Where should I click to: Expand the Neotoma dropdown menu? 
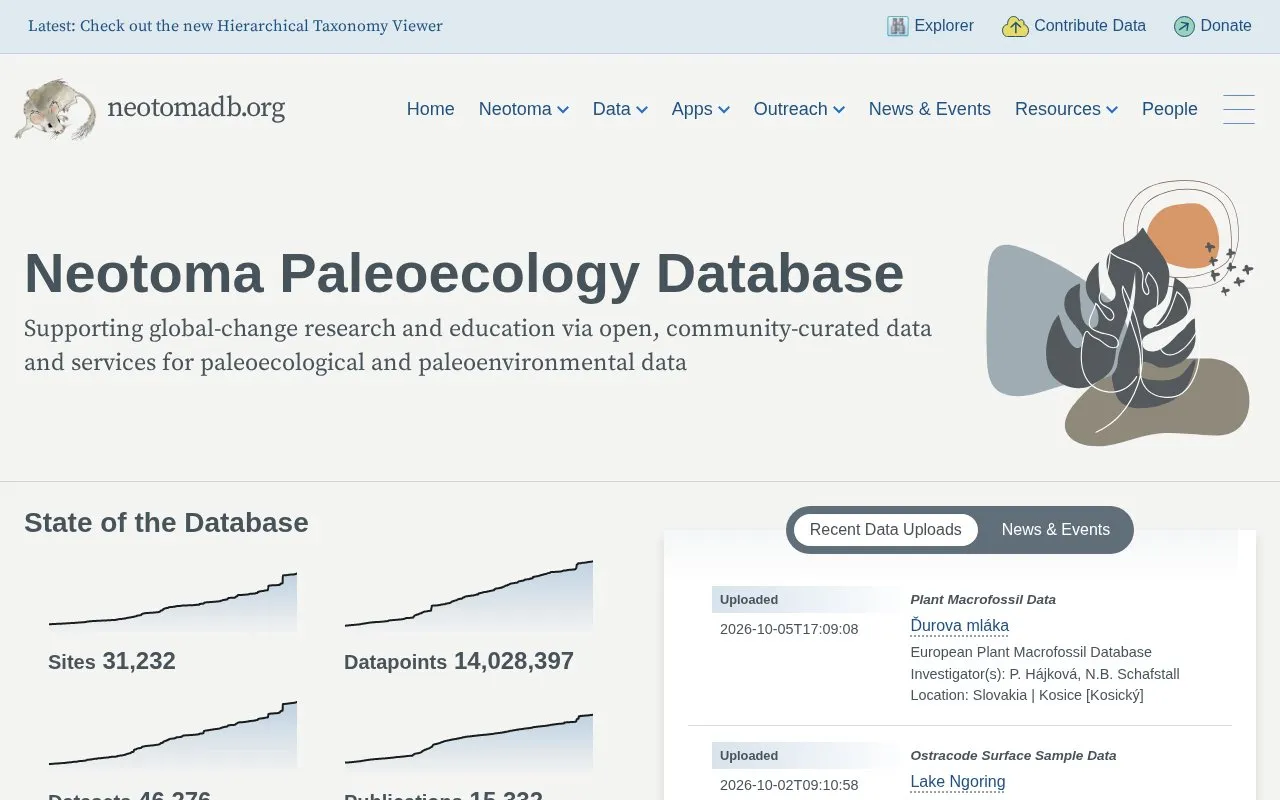tap(523, 109)
